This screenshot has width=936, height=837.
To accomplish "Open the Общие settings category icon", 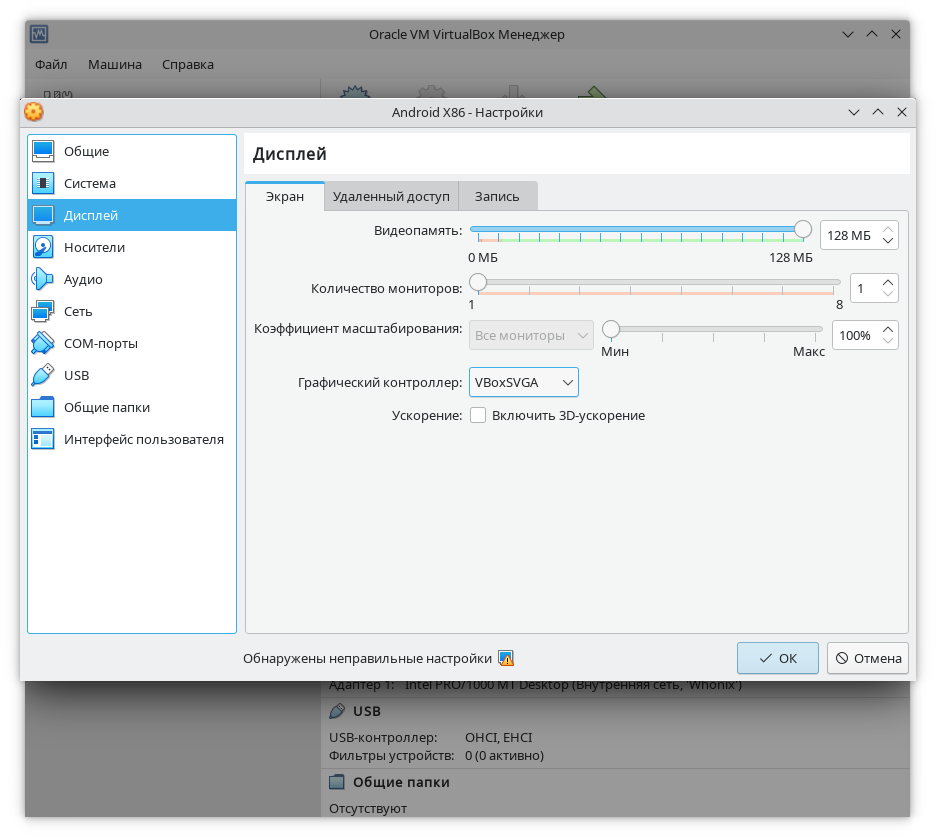I will click(43, 152).
